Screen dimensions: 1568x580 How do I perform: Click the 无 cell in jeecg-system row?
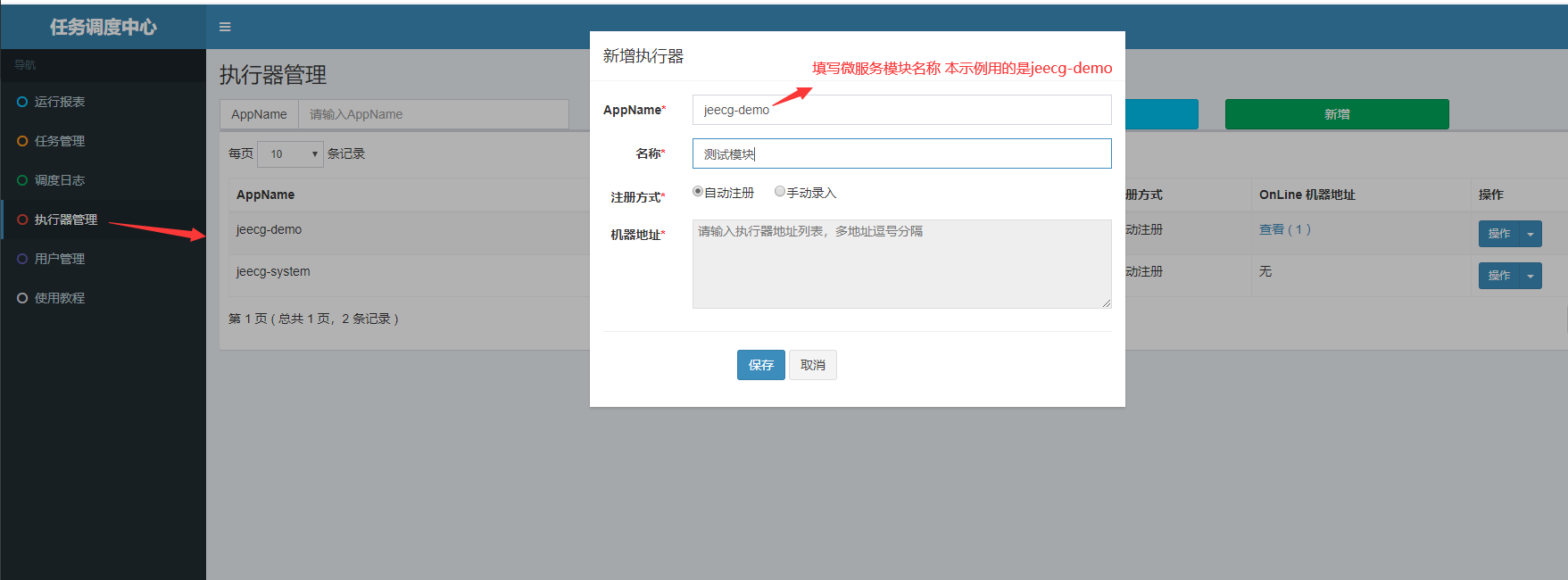(1265, 271)
